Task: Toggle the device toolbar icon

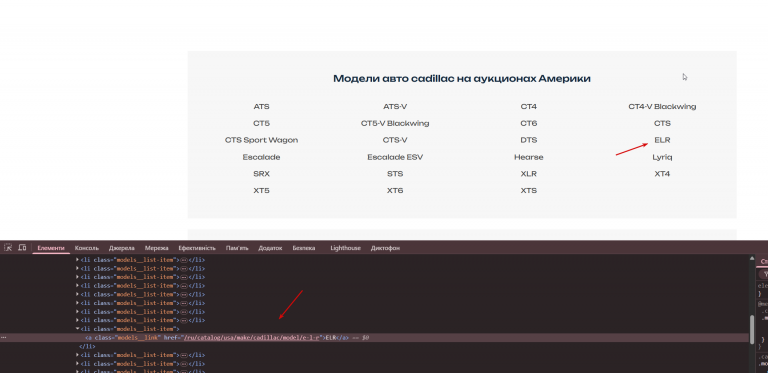Action: (22, 248)
